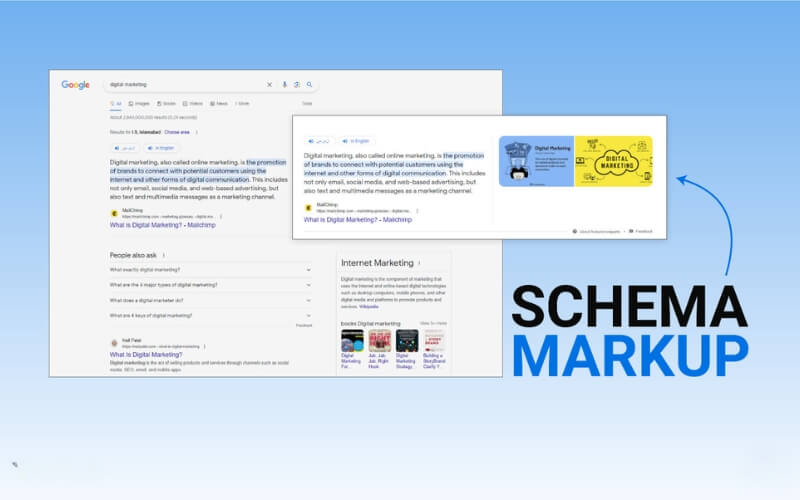800x500 pixels.
Task: Open the More tabs dropdown
Action: [242, 104]
